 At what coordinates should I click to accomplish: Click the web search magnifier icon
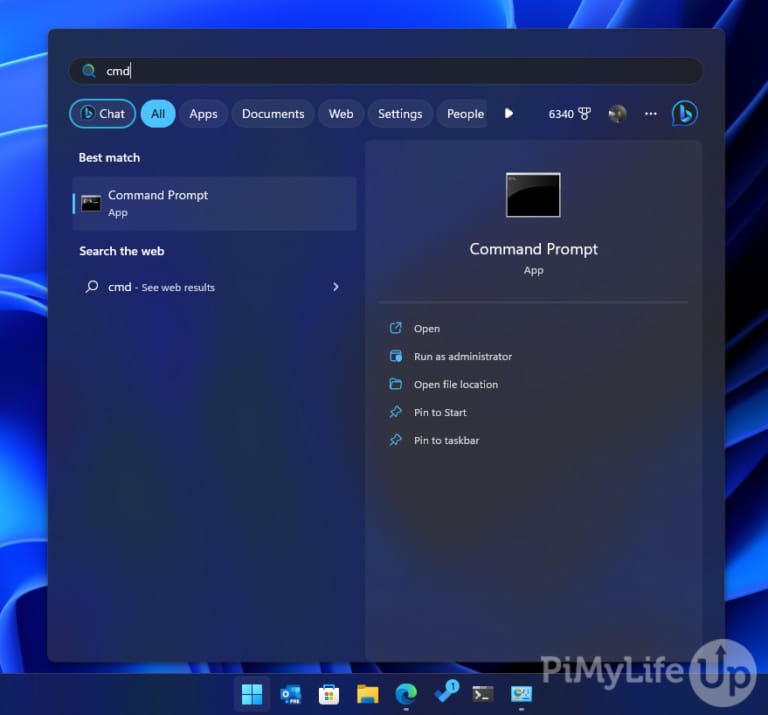click(x=92, y=286)
